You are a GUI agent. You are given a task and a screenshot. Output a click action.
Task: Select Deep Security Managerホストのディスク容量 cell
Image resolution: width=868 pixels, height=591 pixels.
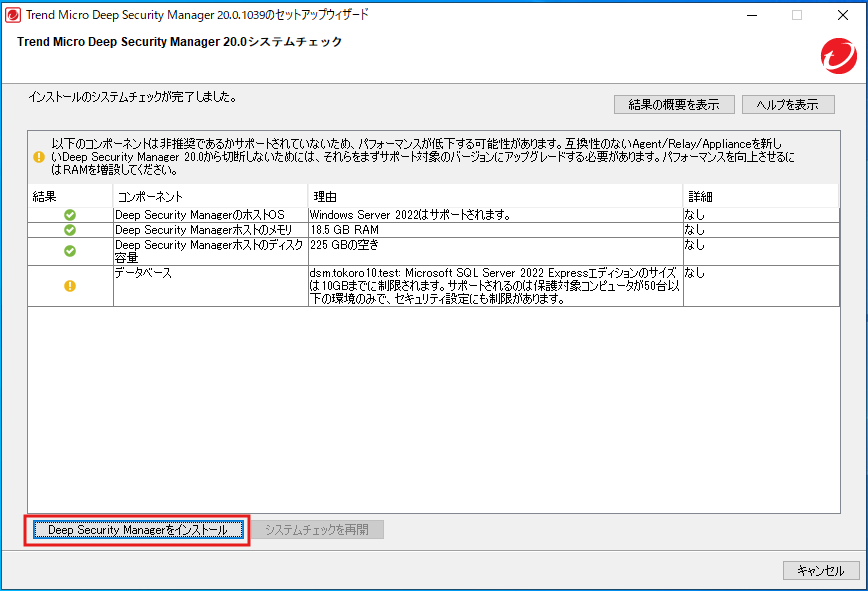pyautogui.click(x=210, y=251)
